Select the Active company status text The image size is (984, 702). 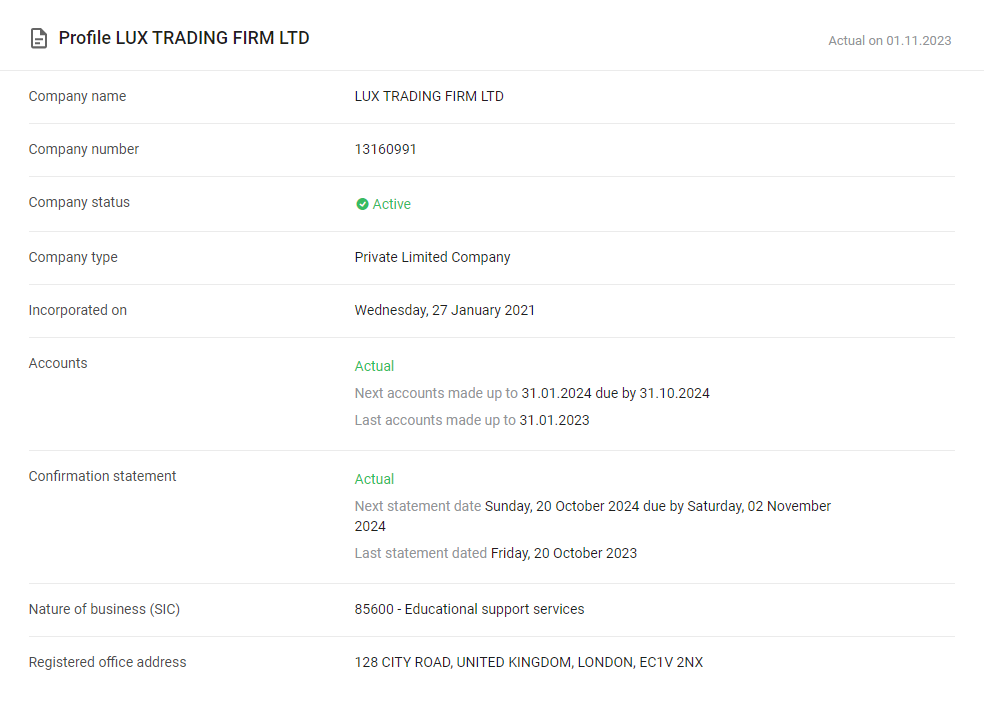click(392, 204)
